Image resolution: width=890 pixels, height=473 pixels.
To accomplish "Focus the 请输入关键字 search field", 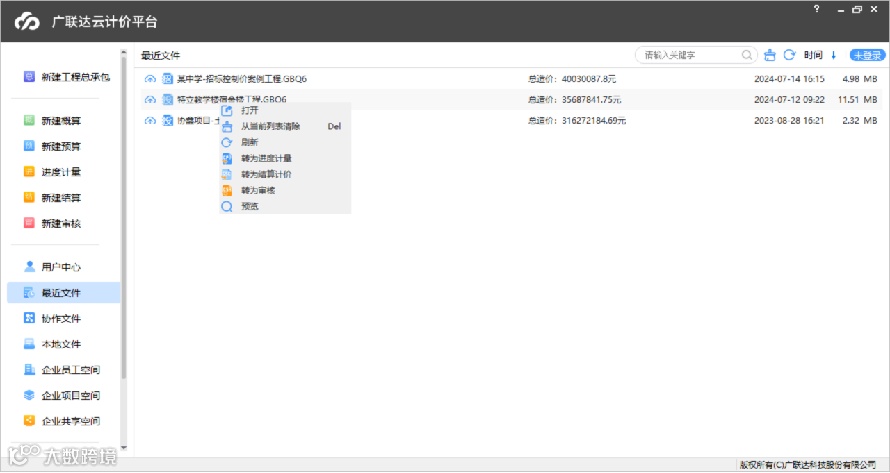I will (x=696, y=55).
